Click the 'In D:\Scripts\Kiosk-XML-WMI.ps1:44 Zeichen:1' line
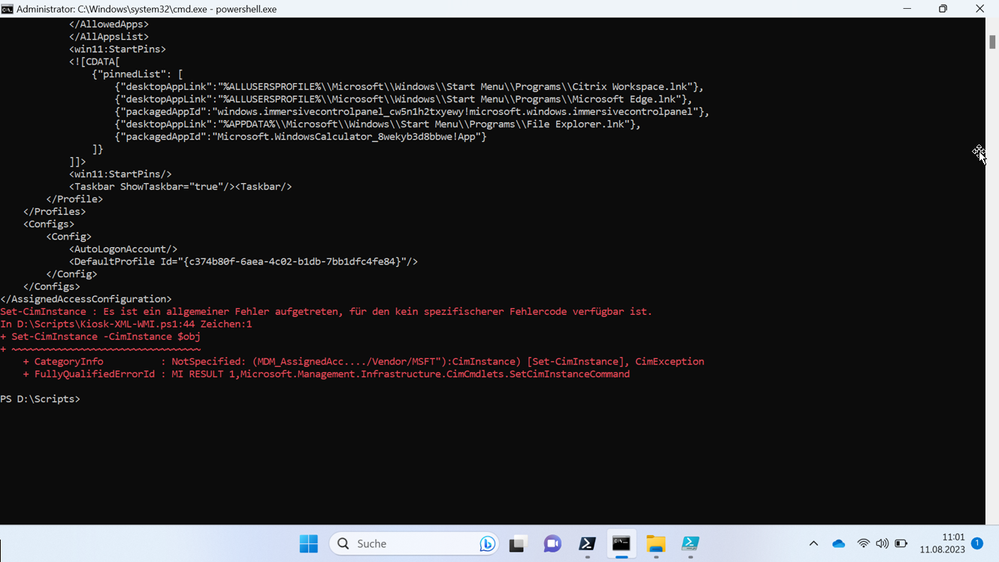The image size is (999, 562). (x=126, y=324)
